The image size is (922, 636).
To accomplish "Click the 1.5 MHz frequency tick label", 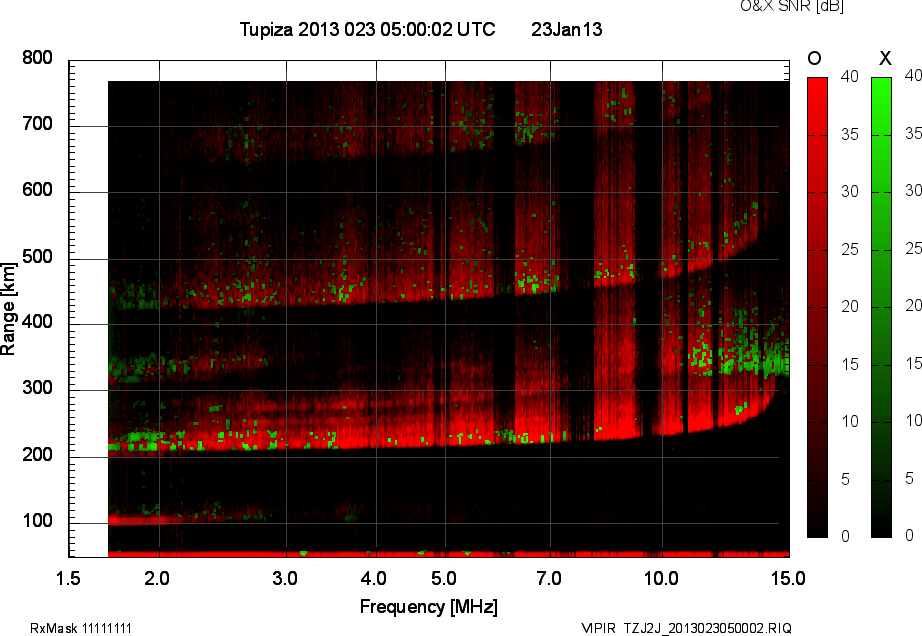I will (x=68, y=578).
